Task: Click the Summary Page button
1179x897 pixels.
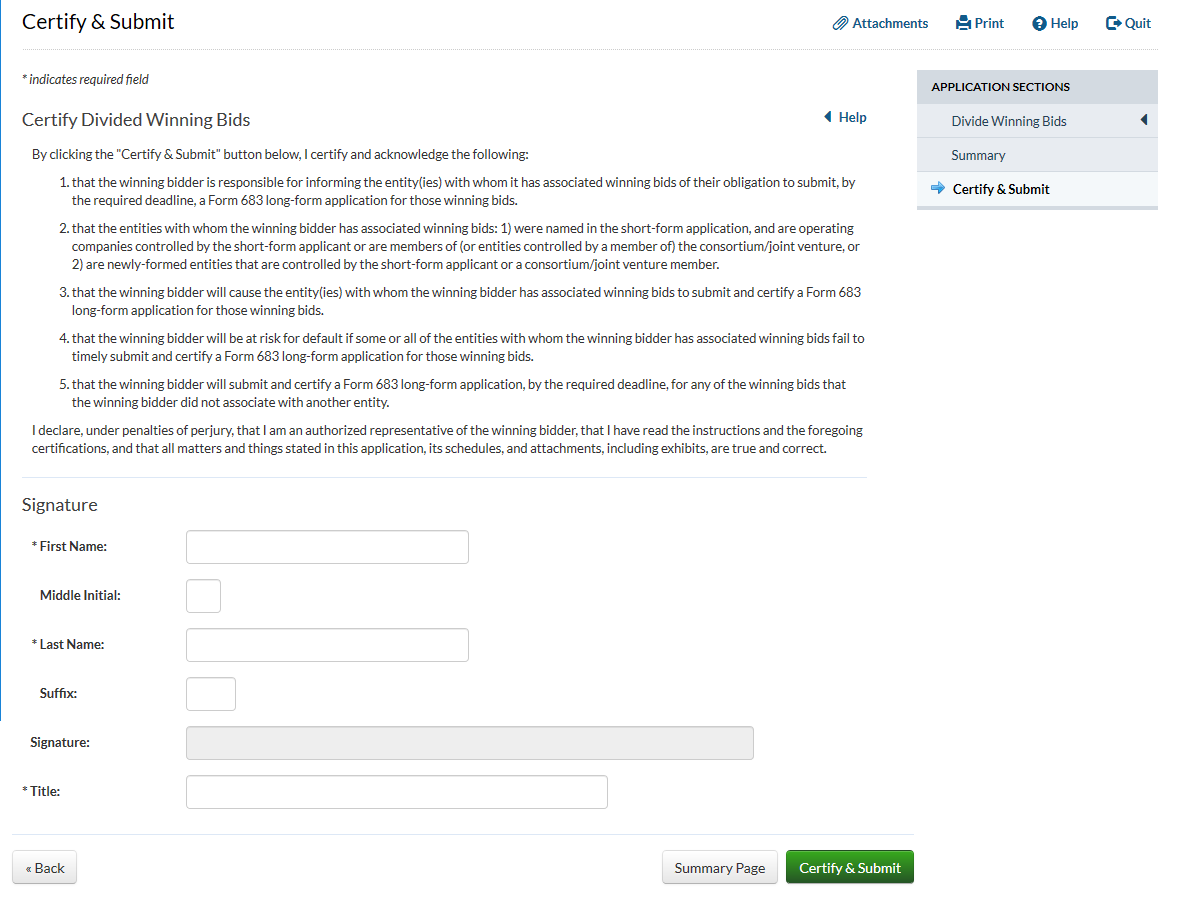Action: pyautogui.click(x=719, y=868)
